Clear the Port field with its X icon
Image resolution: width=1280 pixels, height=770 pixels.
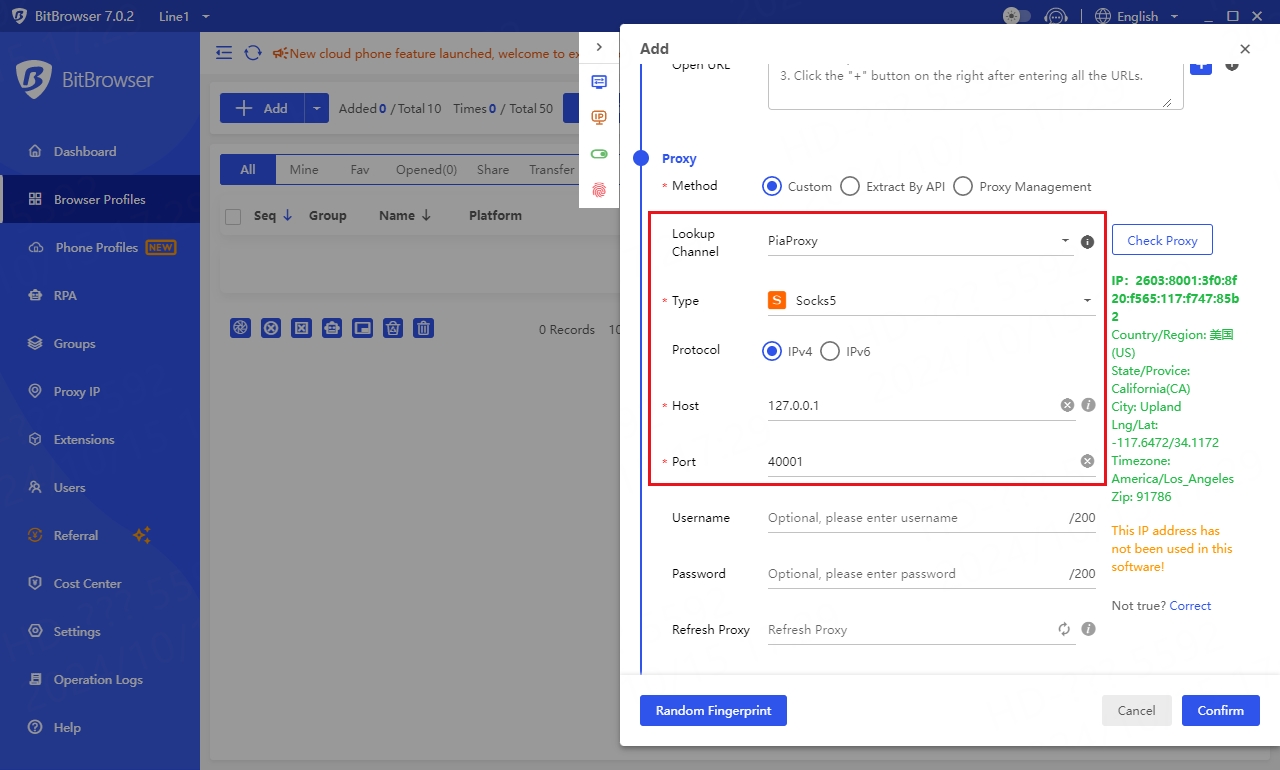coord(1087,461)
